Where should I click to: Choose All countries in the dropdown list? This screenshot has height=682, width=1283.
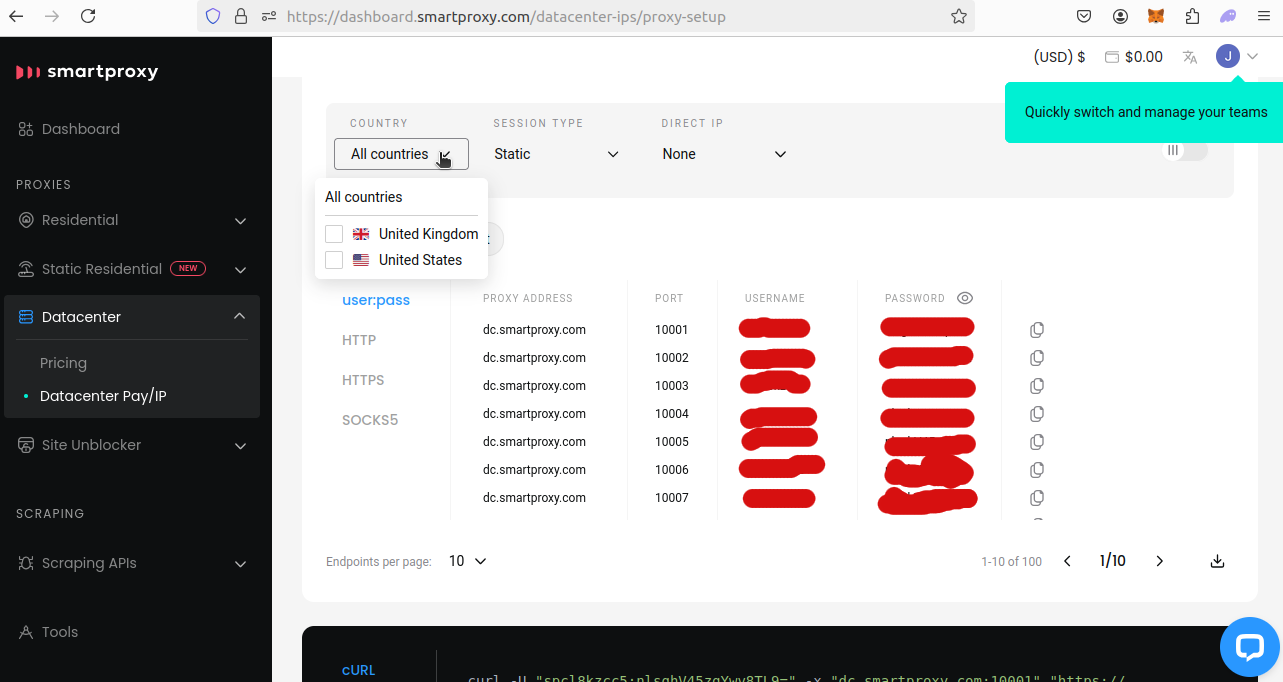[x=364, y=197]
